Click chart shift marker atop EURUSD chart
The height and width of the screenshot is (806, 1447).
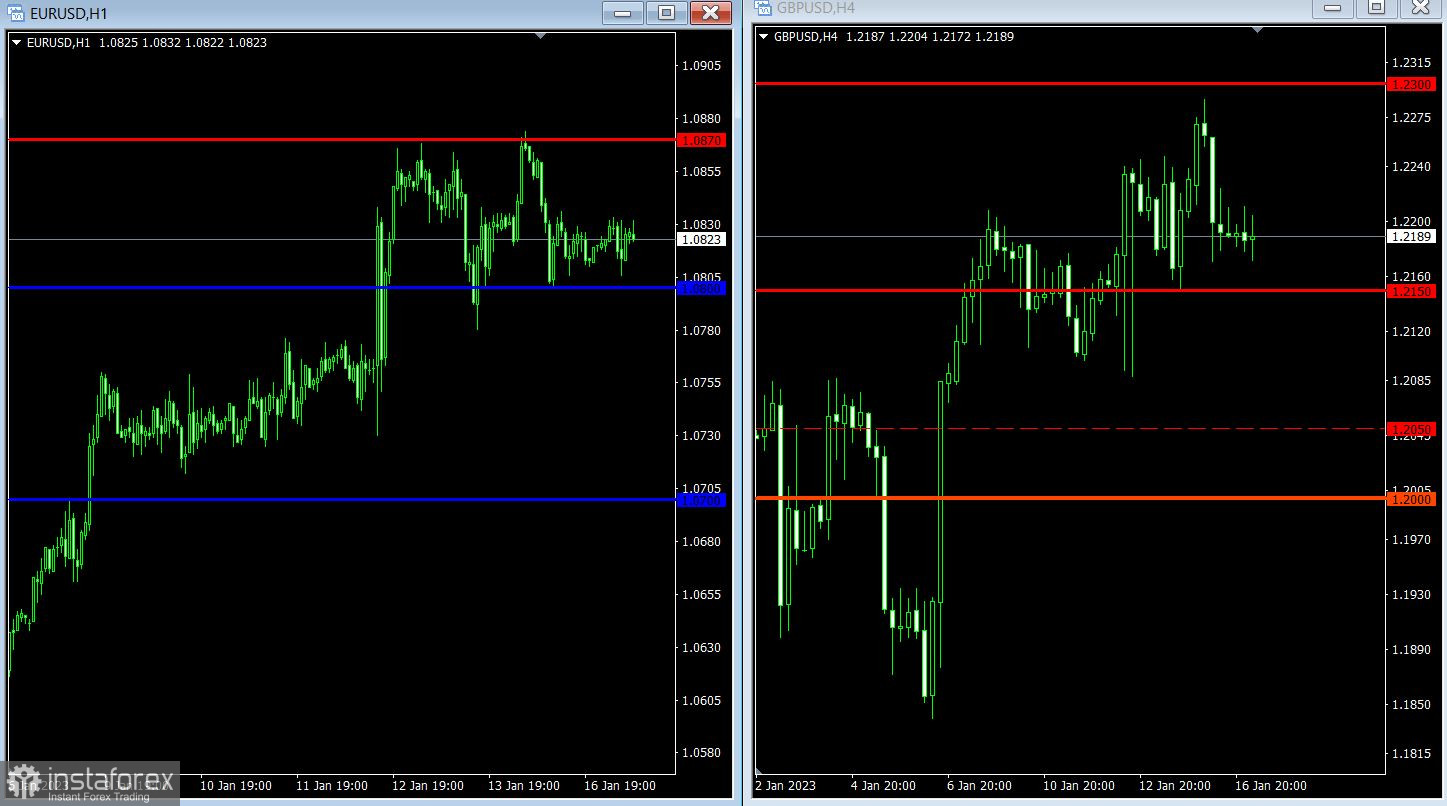point(541,36)
